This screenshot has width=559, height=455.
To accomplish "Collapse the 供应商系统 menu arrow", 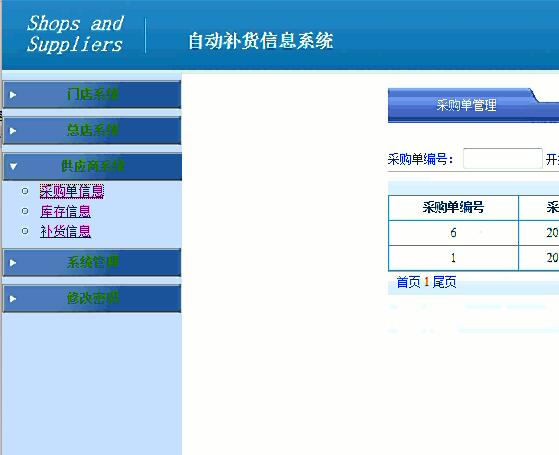I will [13, 166].
